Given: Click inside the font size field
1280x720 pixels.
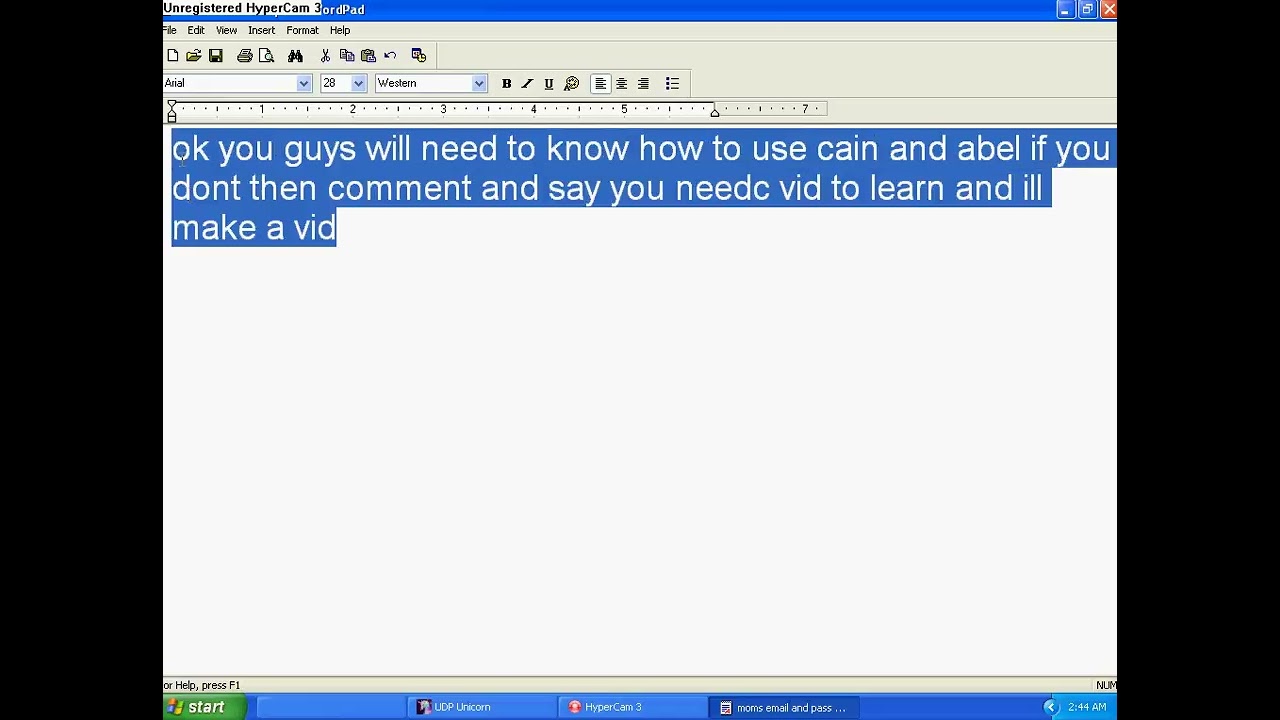Looking at the screenshot, I should 335,83.
